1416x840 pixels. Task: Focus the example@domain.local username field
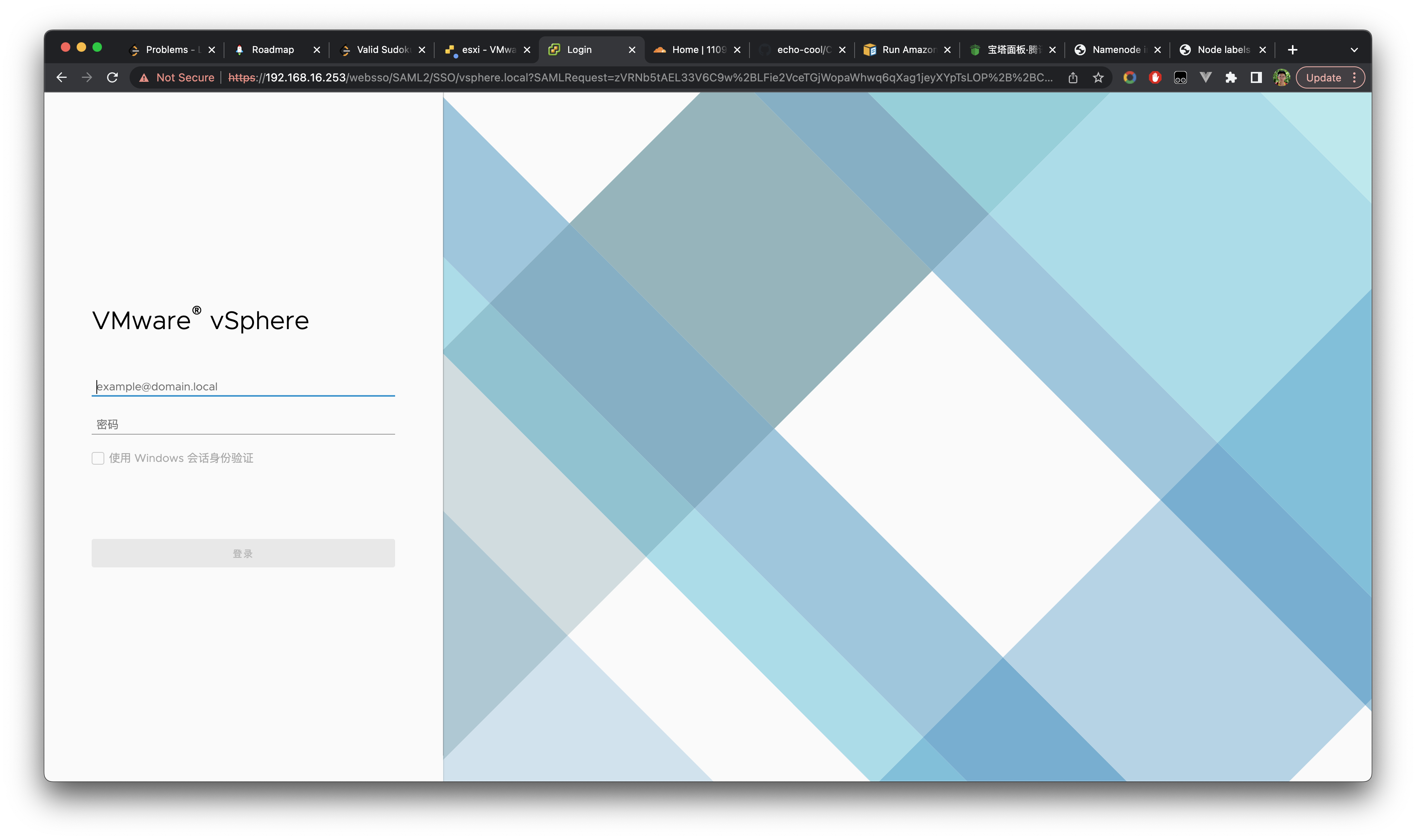tap(243, 386)
